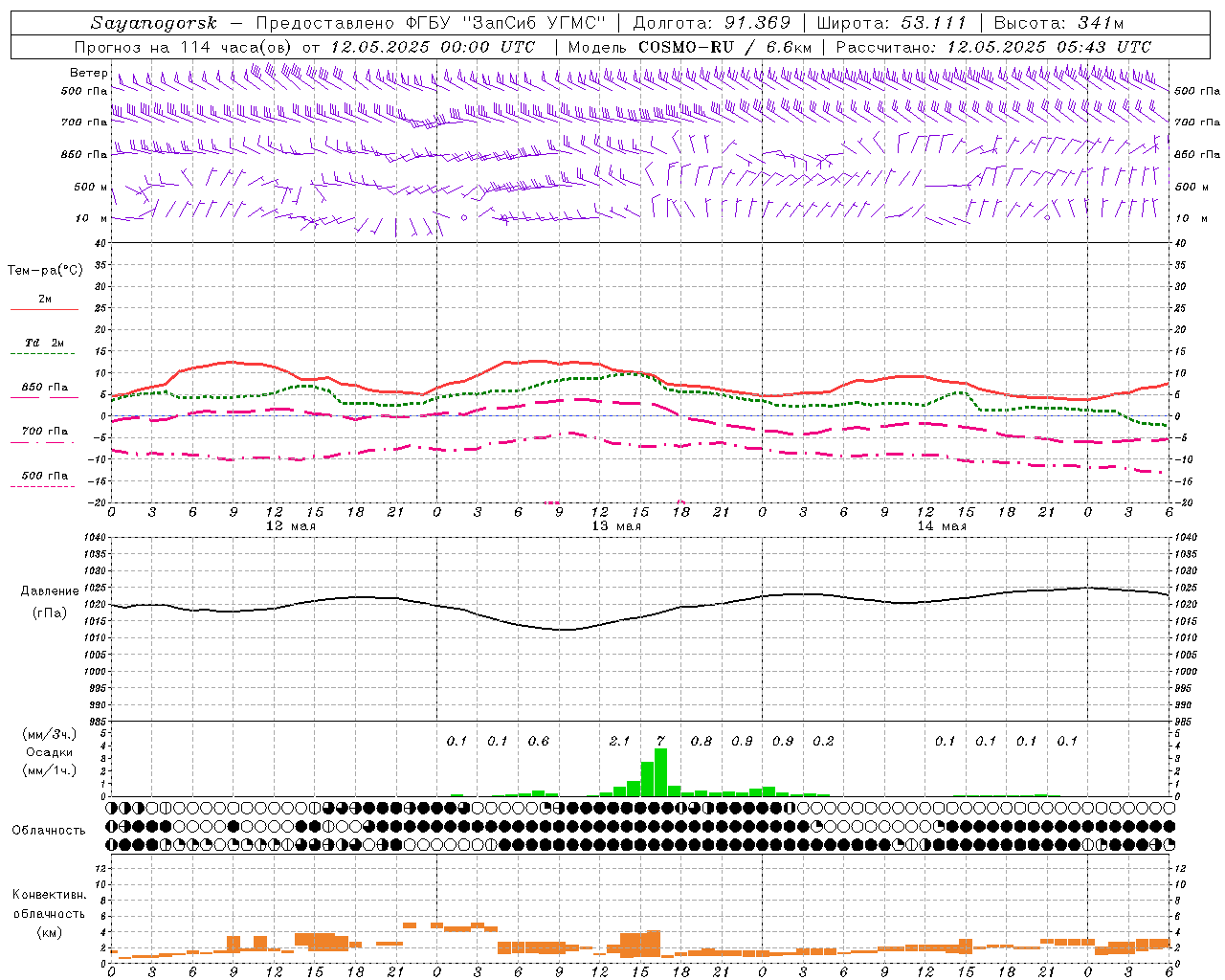Screen dimensions: 1225x980
Task: Click the Td 2м legend entry
Action: tap(45, 343)
